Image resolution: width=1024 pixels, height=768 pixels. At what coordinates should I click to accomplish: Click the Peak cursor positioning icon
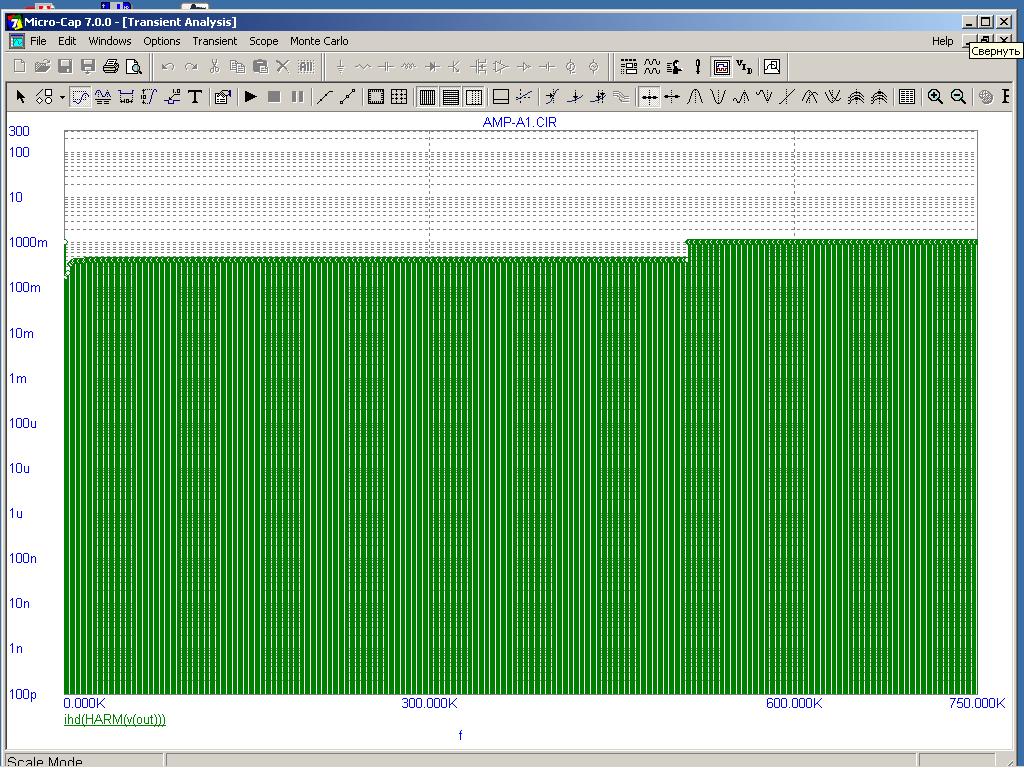click(x=695, y=97)
